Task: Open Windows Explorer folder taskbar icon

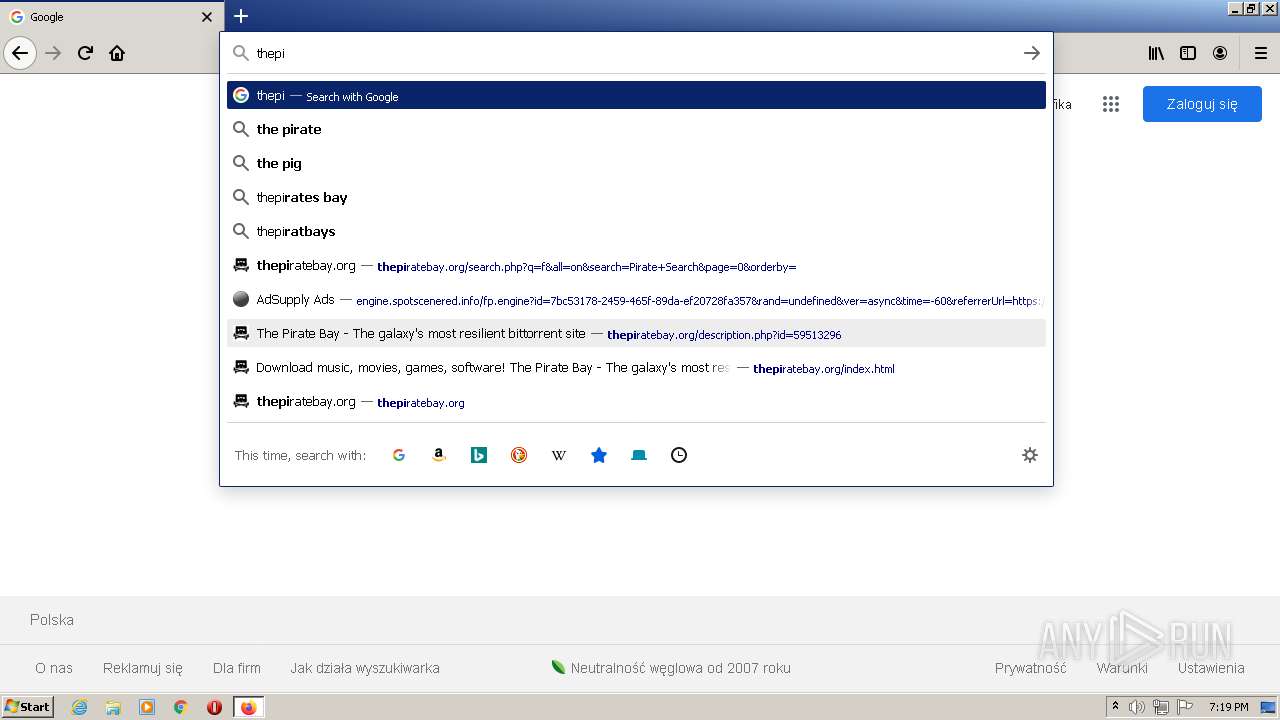Action: click(x=113, y=707)
